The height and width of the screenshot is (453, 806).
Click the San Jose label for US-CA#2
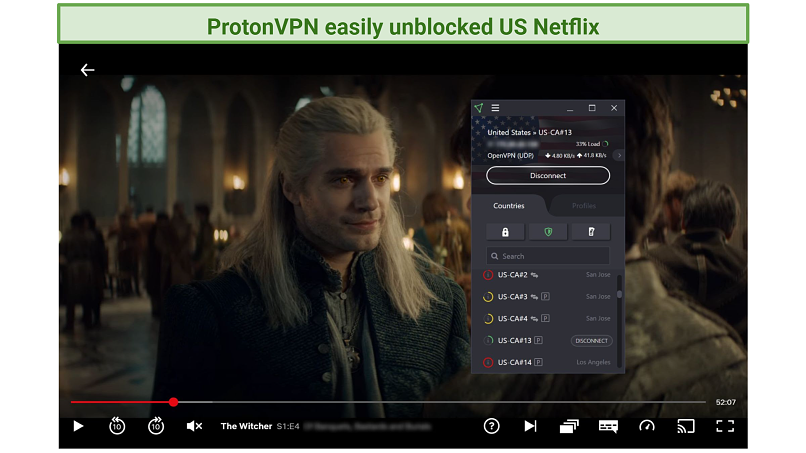tap(598, 275)
